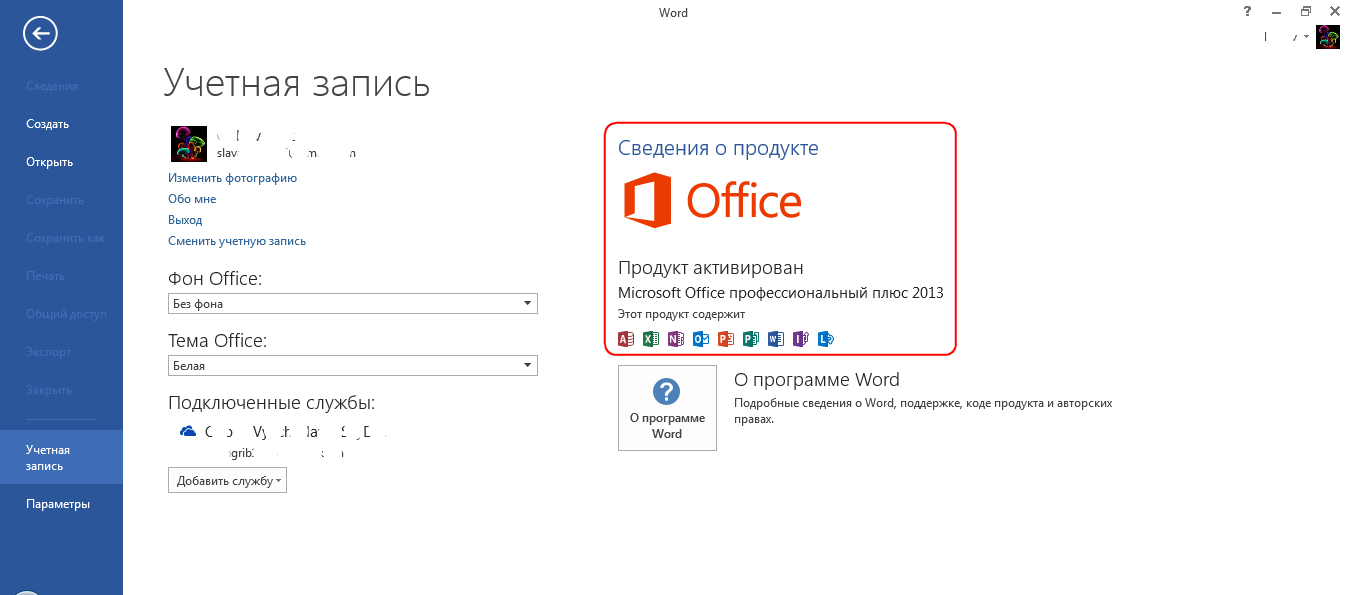Click the user avatar in top right corner
The height and width of the screenshot is (595, 1350).
(x=1328, y=37)
